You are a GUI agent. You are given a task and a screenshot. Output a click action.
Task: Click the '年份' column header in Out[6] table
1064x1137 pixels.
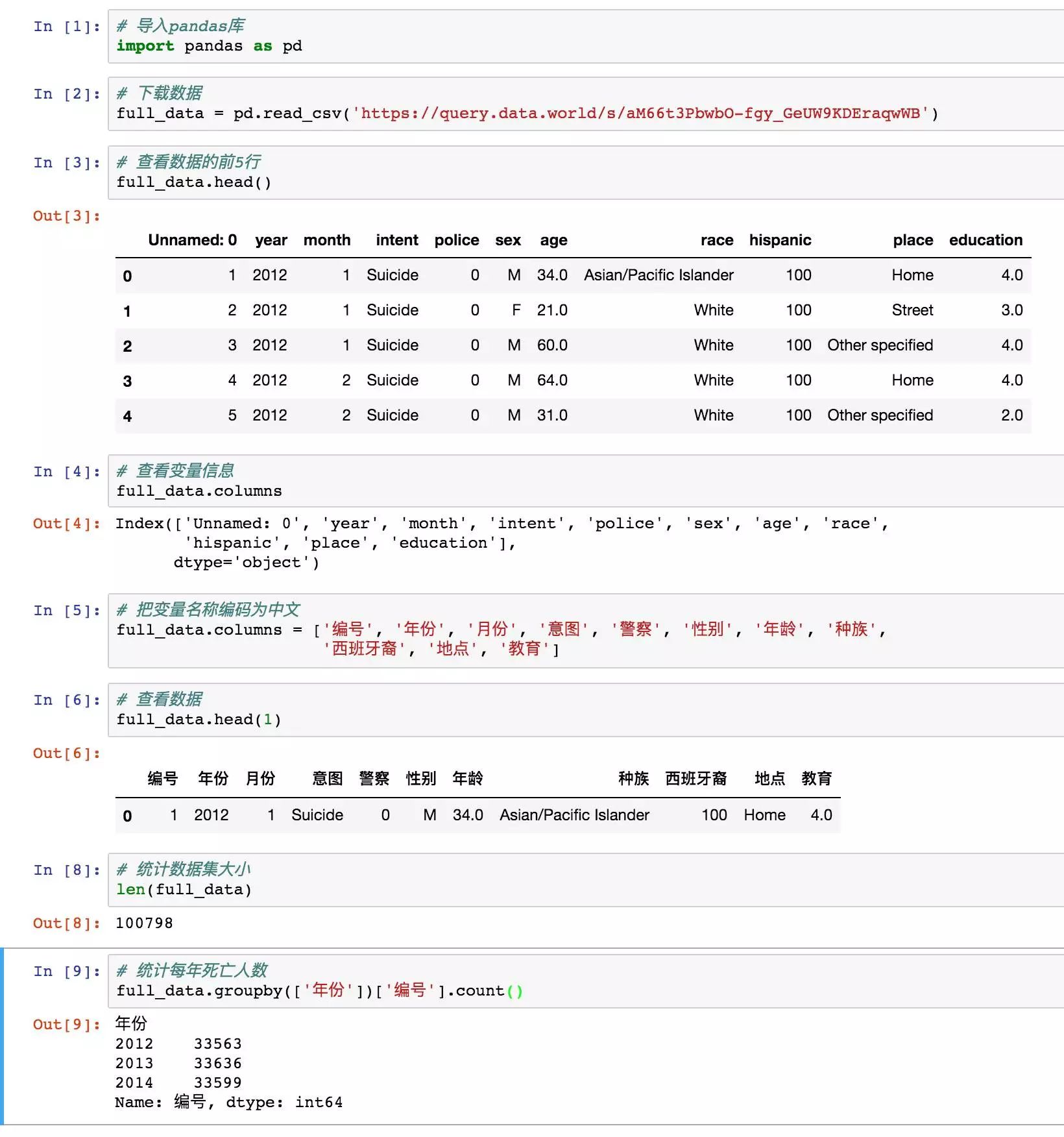[213, 779]
